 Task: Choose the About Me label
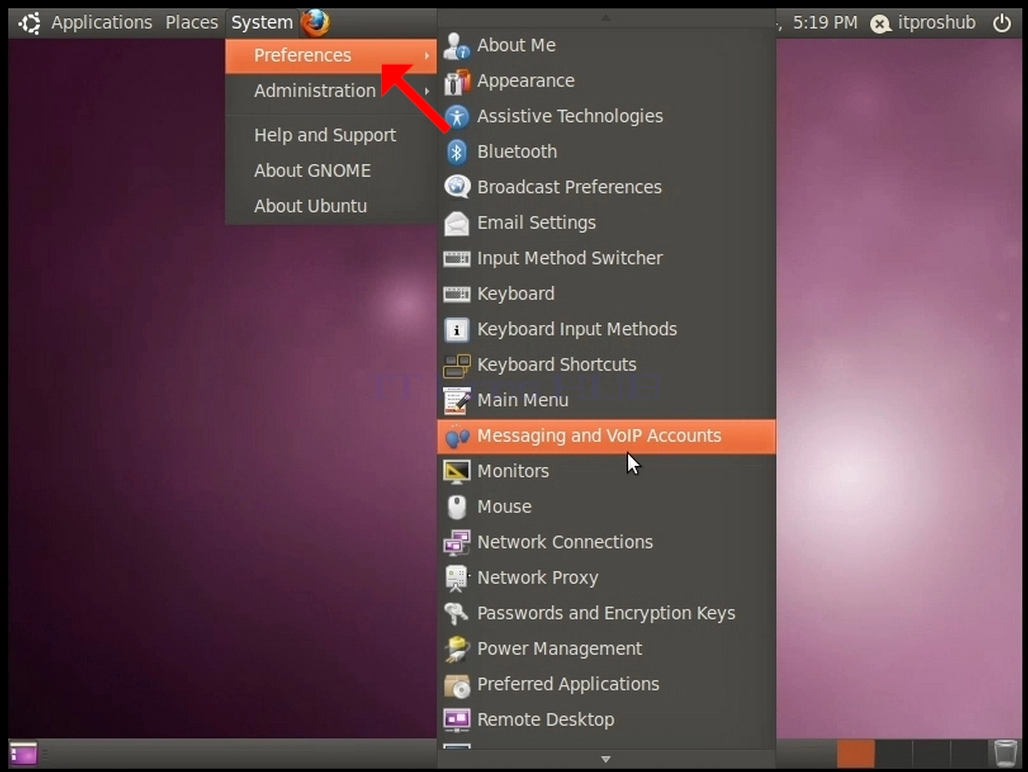(x=516, y=45)
